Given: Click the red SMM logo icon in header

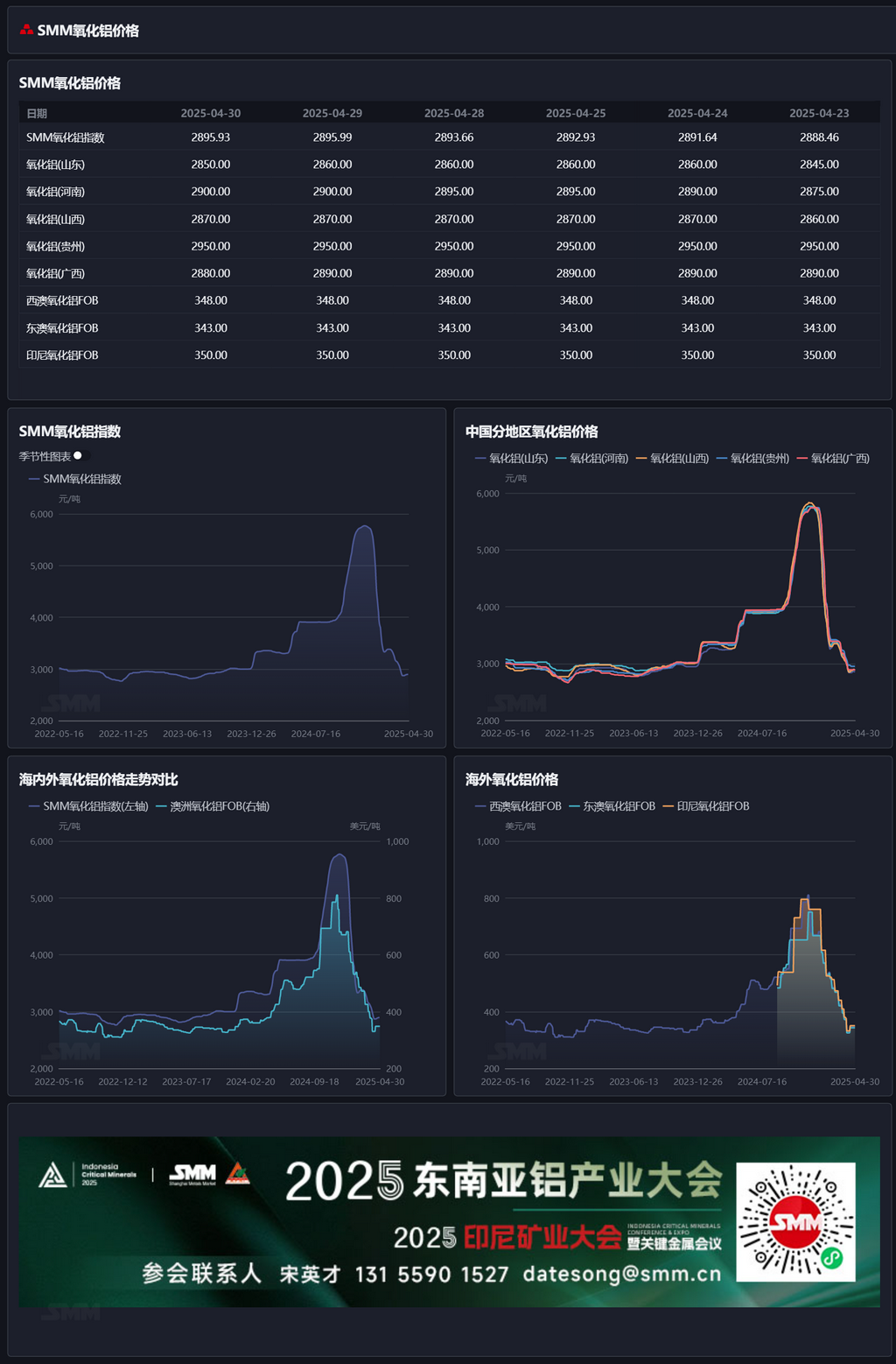Looking at the screenshot, I should [x=26, y=30].
